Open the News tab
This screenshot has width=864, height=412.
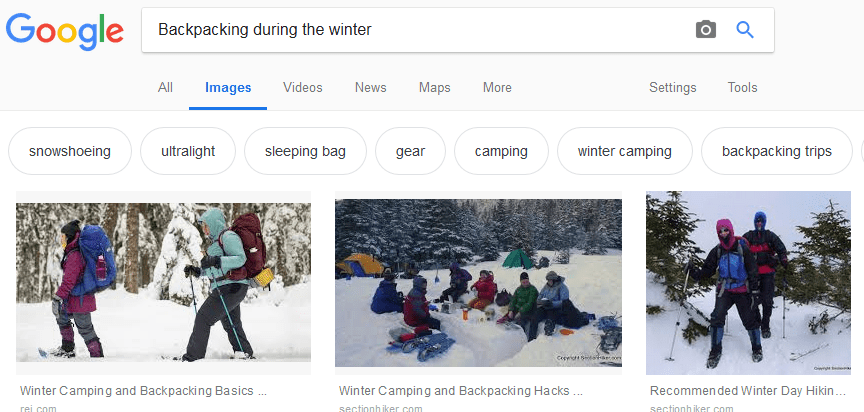click(x=370, y=88)
